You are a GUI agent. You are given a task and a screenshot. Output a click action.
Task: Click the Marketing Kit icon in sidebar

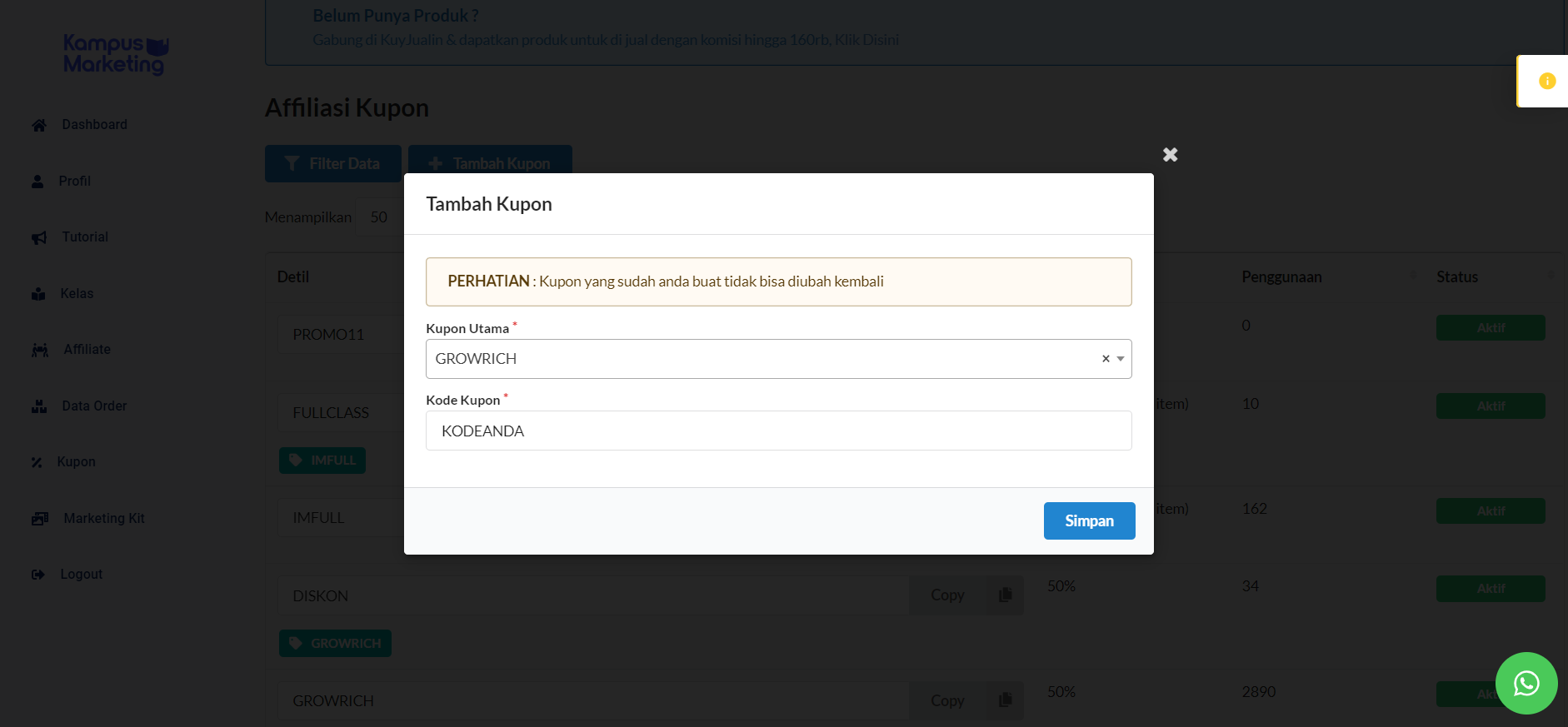pos(40,519)
